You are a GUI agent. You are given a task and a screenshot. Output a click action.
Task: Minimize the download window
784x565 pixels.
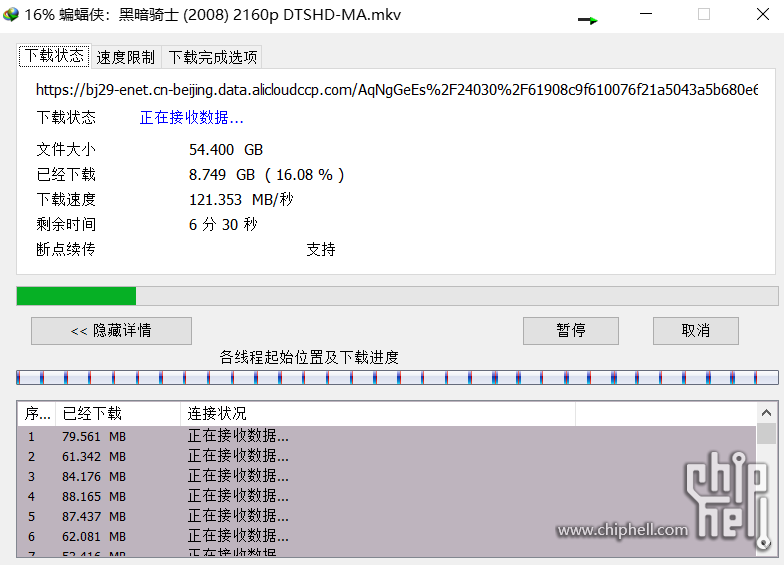pyautogui.click(x=646, y=14)
